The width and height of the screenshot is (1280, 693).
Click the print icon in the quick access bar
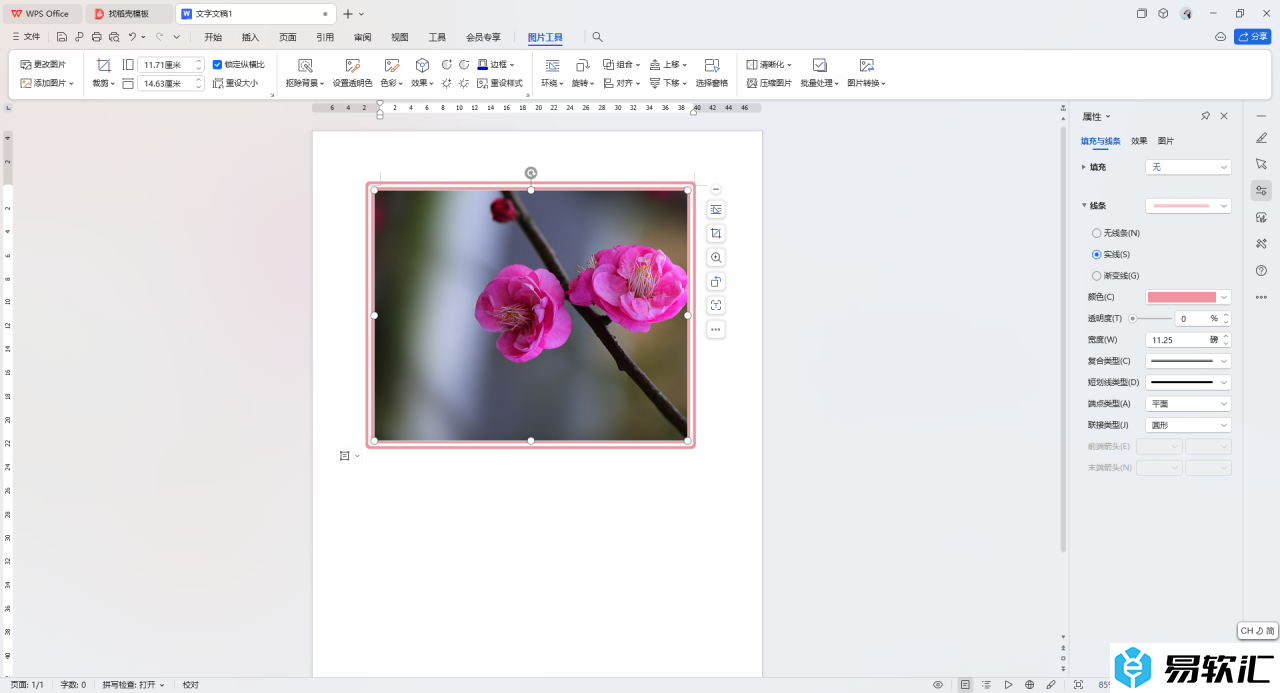pos(96,37)
